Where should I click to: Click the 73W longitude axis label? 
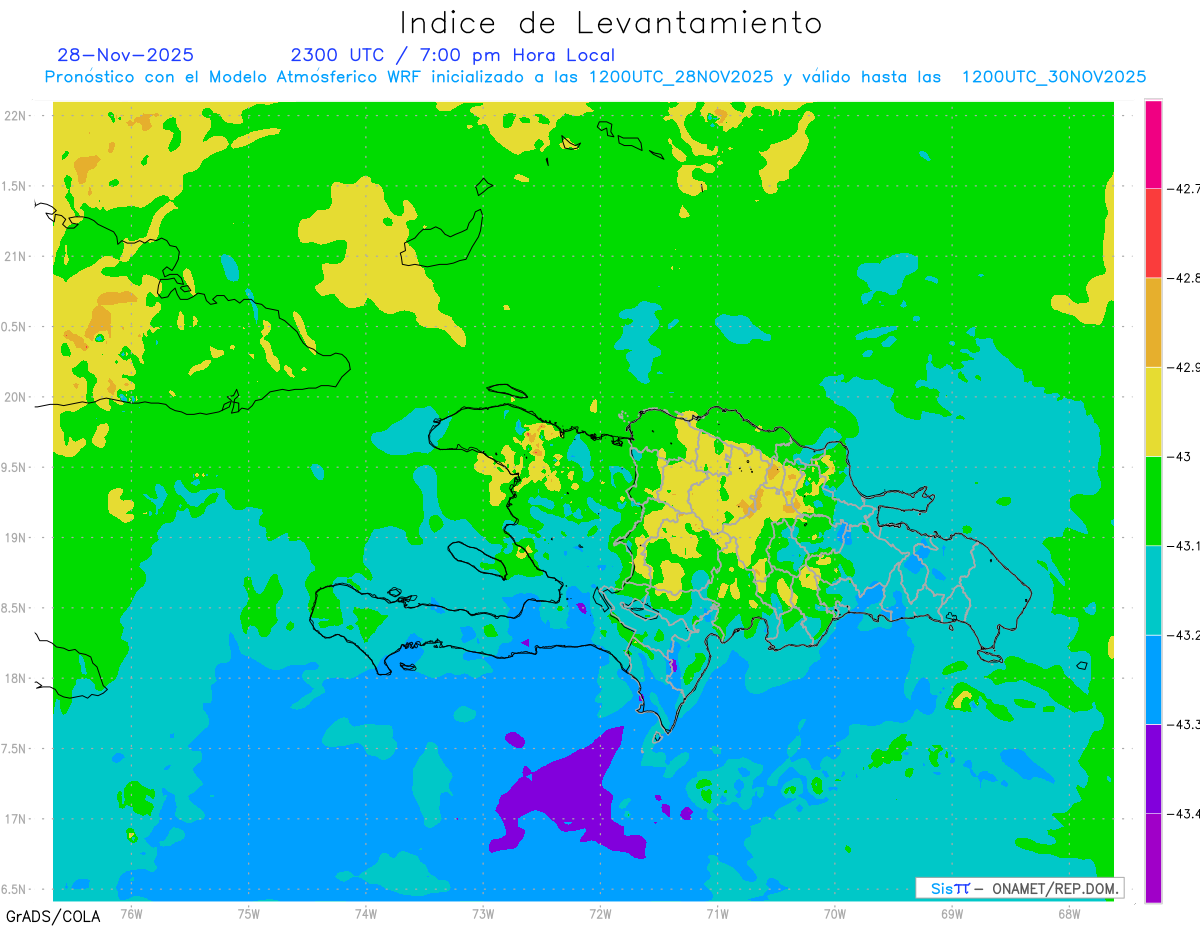pos(483,914)
